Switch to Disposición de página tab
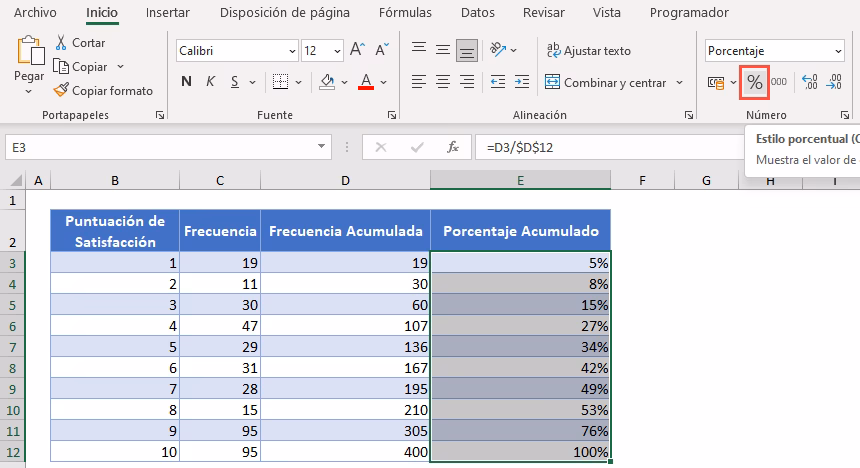The image size is (860, 468). coord(285,13)
